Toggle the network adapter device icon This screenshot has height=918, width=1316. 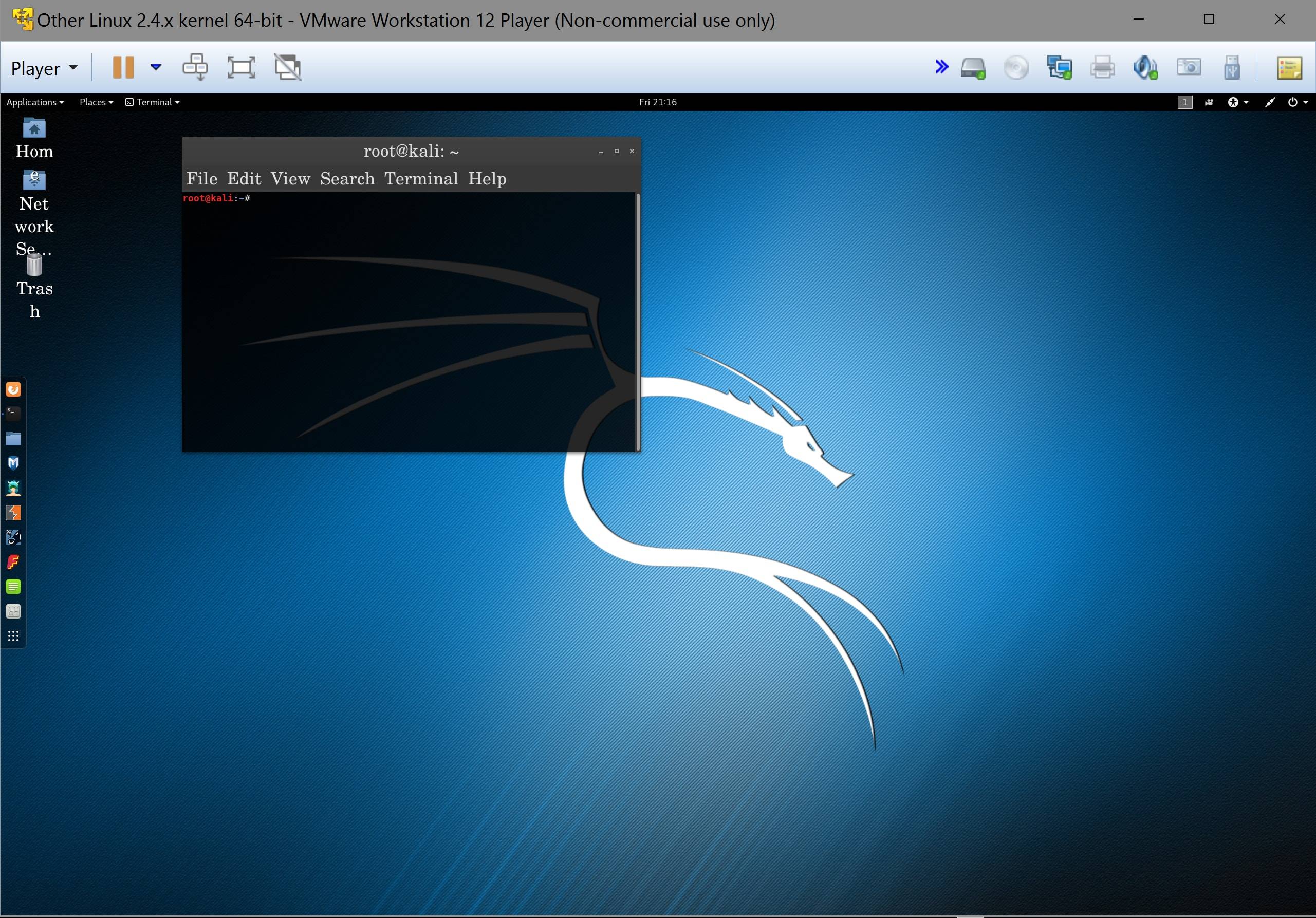(x=1059, y=68)
